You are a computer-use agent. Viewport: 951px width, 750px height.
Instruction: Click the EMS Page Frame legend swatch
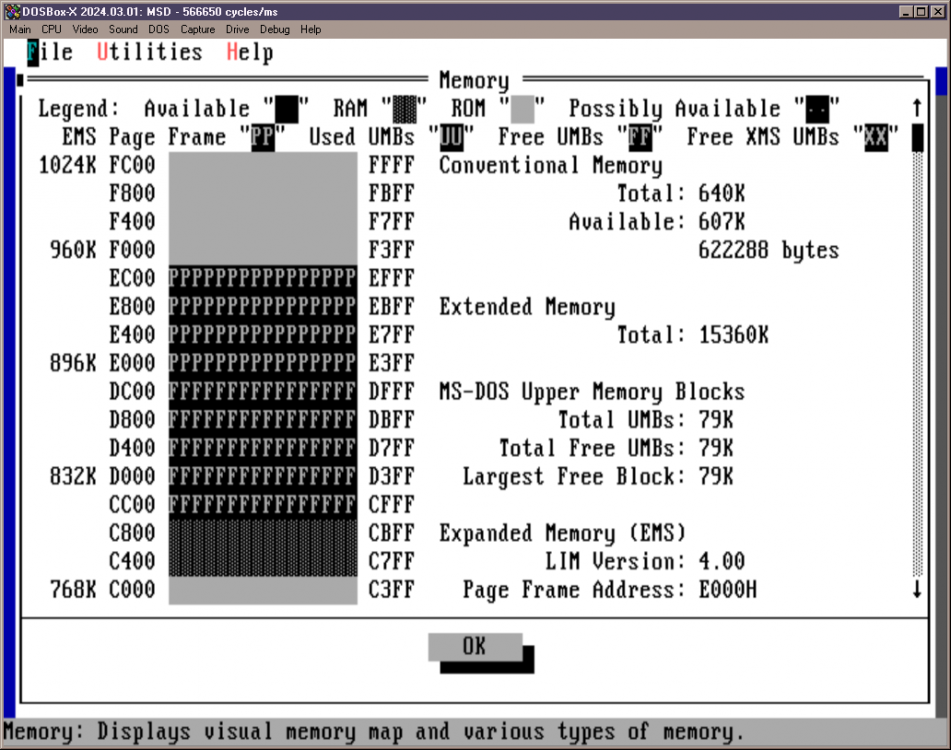(263, 137)
